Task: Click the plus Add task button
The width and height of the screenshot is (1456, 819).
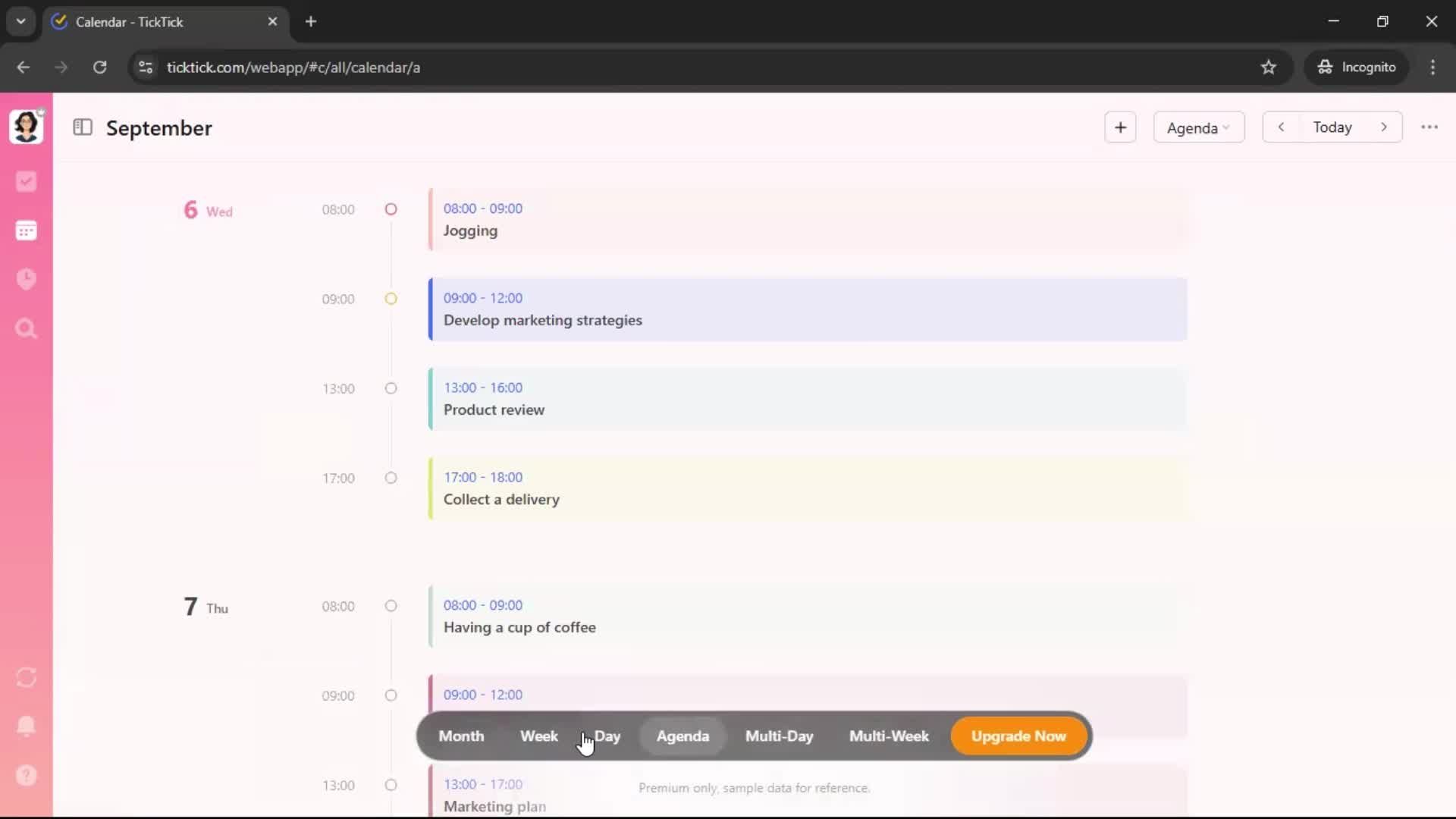Action: tap(1120, 127)
